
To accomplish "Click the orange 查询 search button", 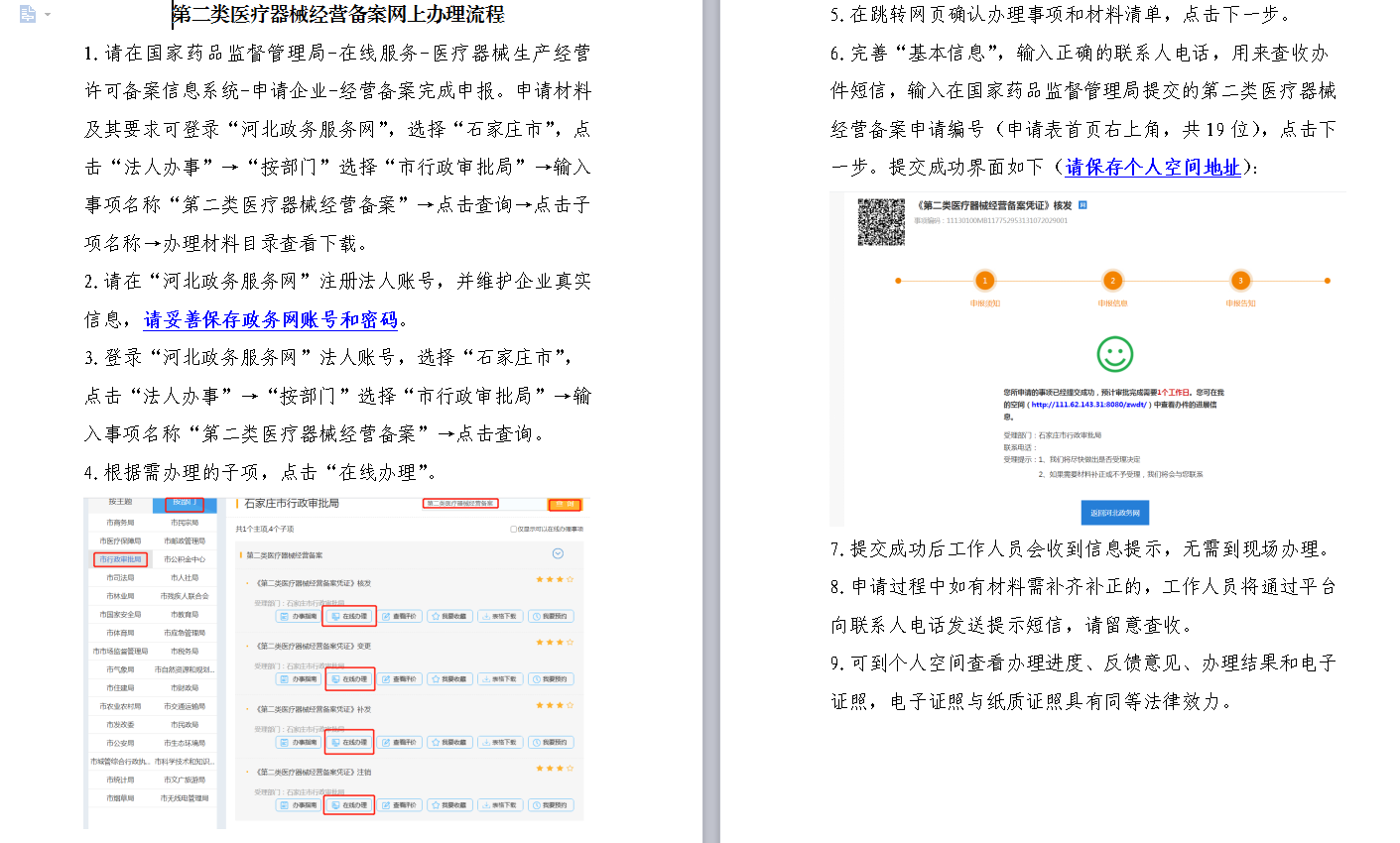I will point(564,504).
